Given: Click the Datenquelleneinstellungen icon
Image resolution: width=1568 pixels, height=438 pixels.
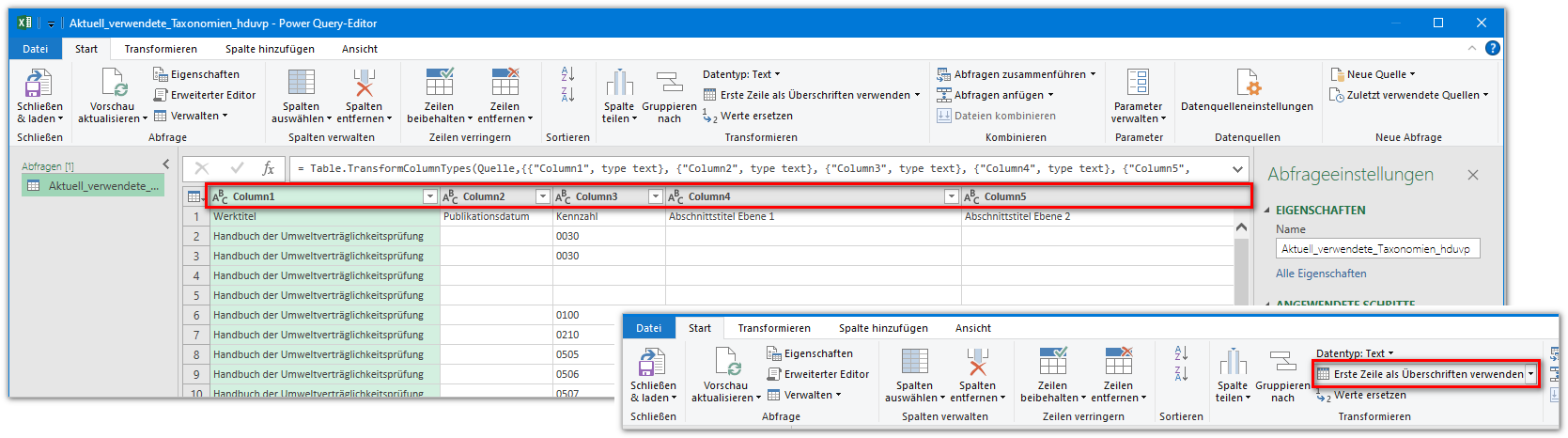Looking at the screenshot, I should tap(1247, 83).
